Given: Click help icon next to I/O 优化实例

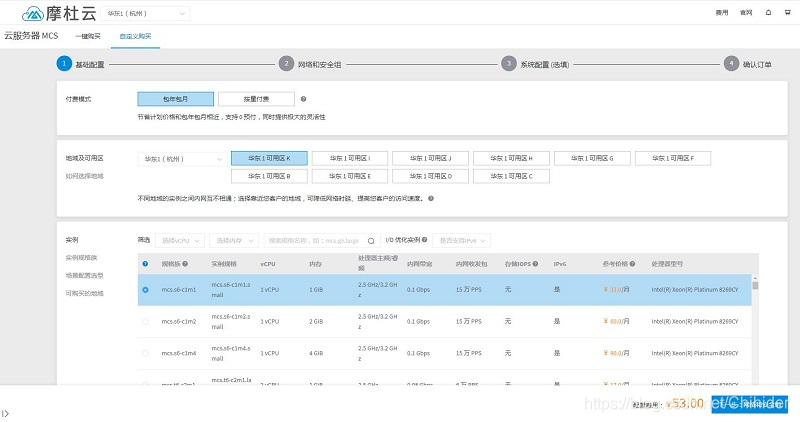Looking at the screenshot, I should (424, 240).
